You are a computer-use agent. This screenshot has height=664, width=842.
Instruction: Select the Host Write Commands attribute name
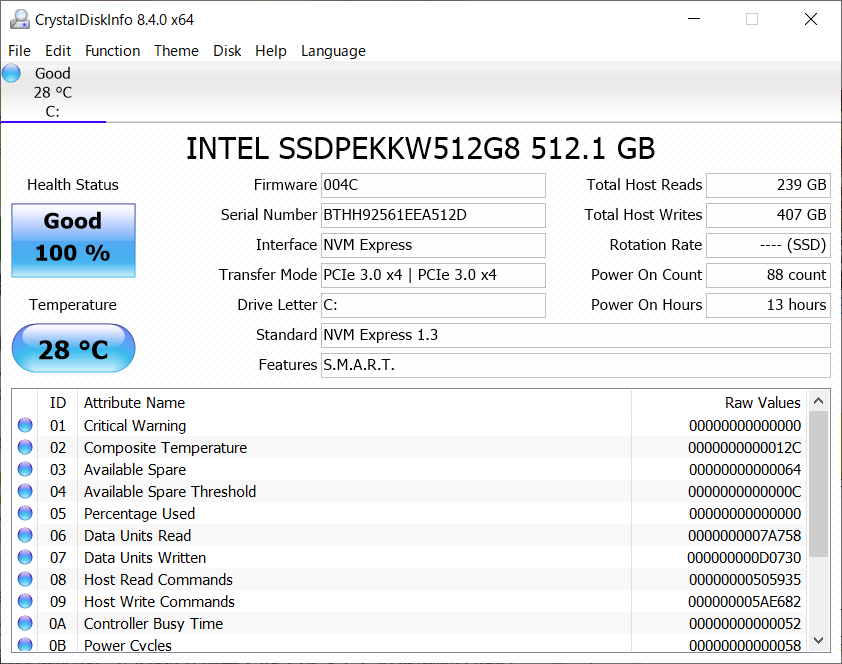[159, 602]
